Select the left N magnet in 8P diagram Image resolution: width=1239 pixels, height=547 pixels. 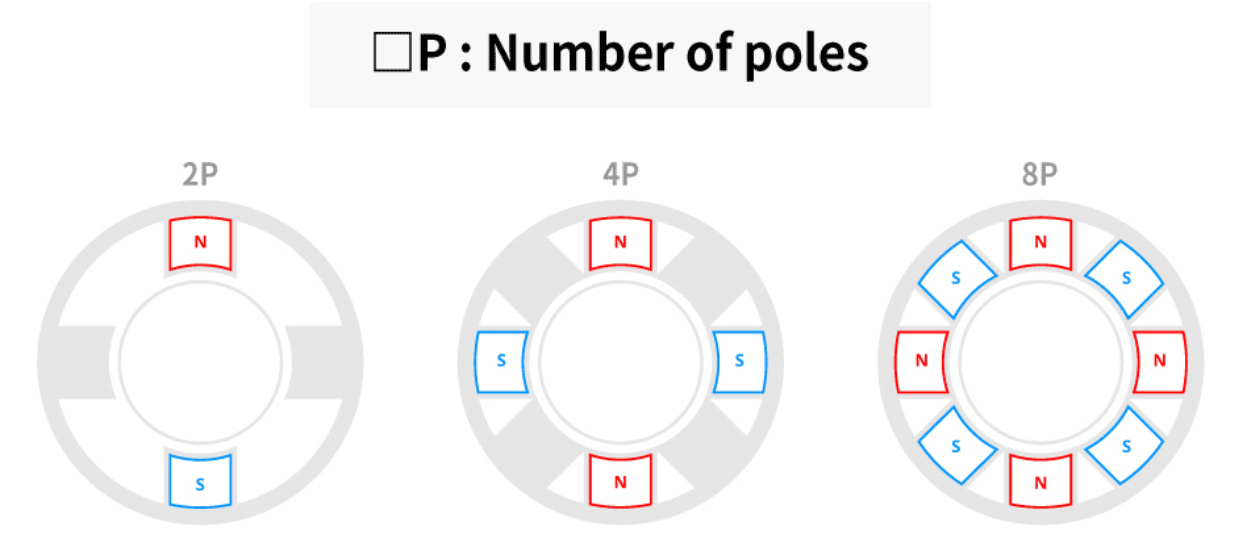920,361
